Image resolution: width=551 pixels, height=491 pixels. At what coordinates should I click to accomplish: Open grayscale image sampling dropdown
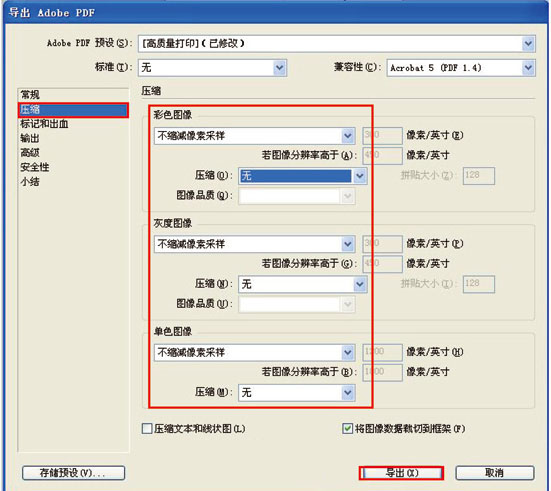255,244
